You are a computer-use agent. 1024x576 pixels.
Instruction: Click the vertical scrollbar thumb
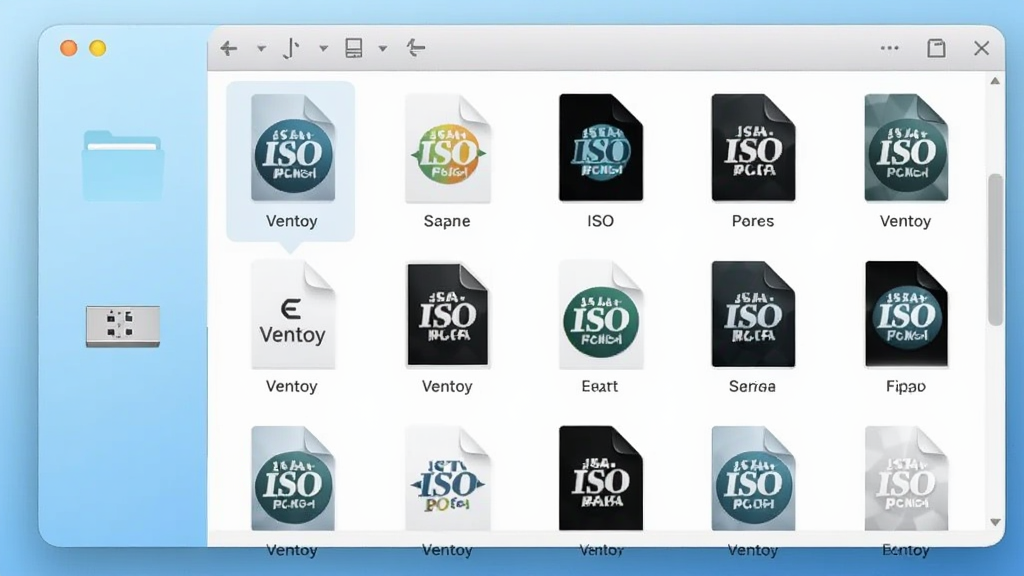pyautogui.click(x=995, y=249)
